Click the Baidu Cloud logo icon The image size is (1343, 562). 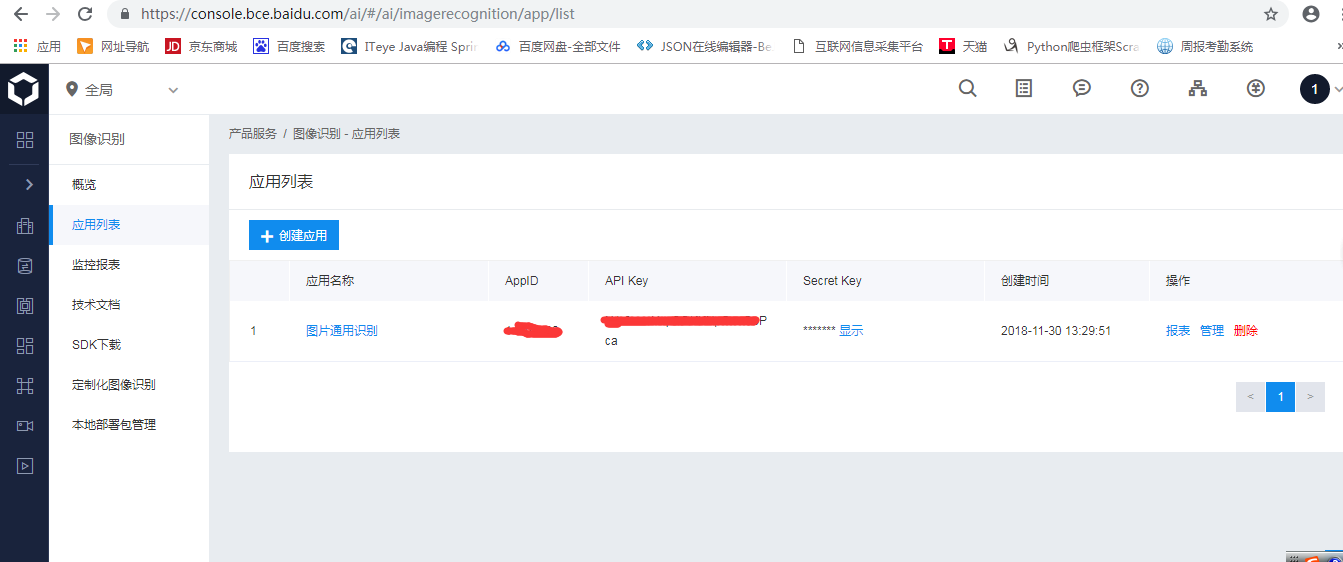pyautogui.click(x=23, y=89)
